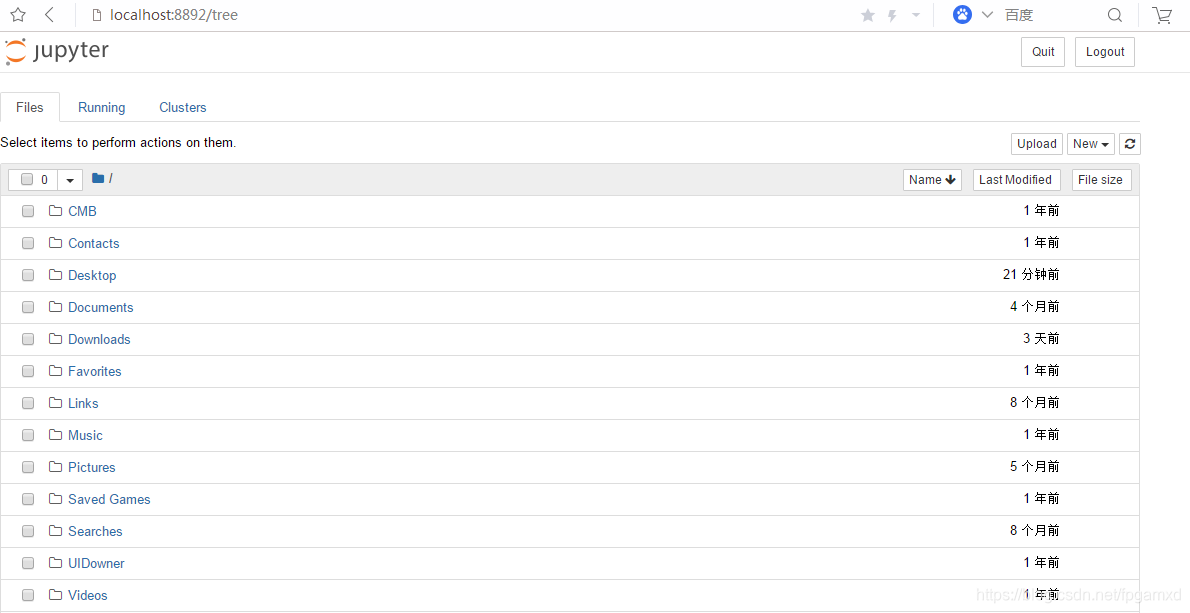The width and height of the screenshot is (1190, 613).
Task: Click the root folder breadcrumb icon
Action: coord(98,178)
